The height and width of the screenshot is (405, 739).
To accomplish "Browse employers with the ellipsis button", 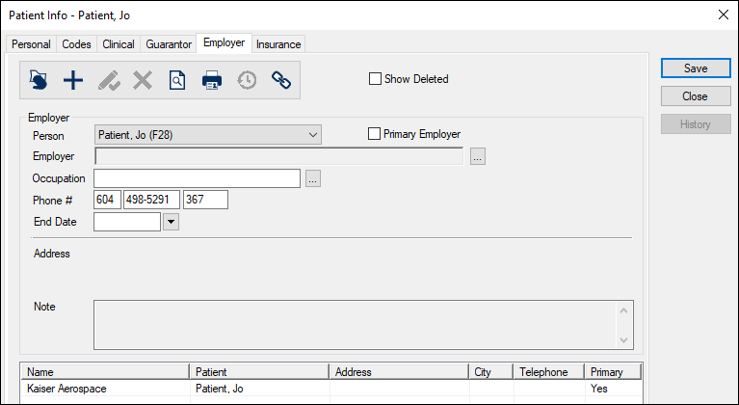I will click(x=477, y=157).
